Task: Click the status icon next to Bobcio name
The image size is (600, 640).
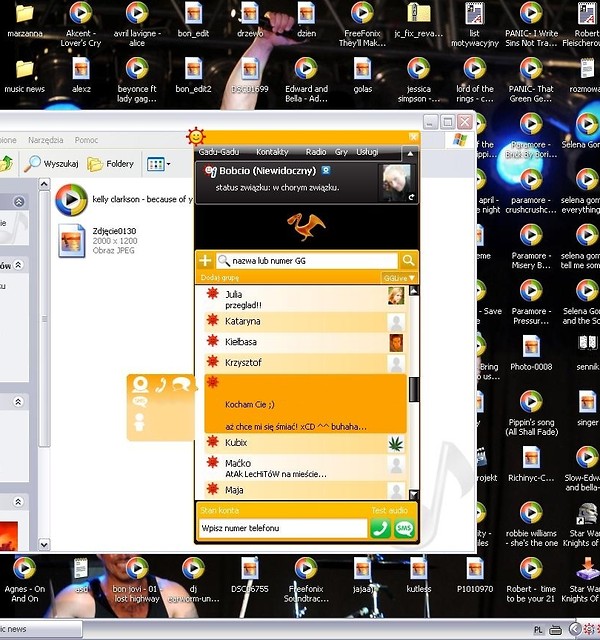Action: pyautogui.click(x=210, y=171)
